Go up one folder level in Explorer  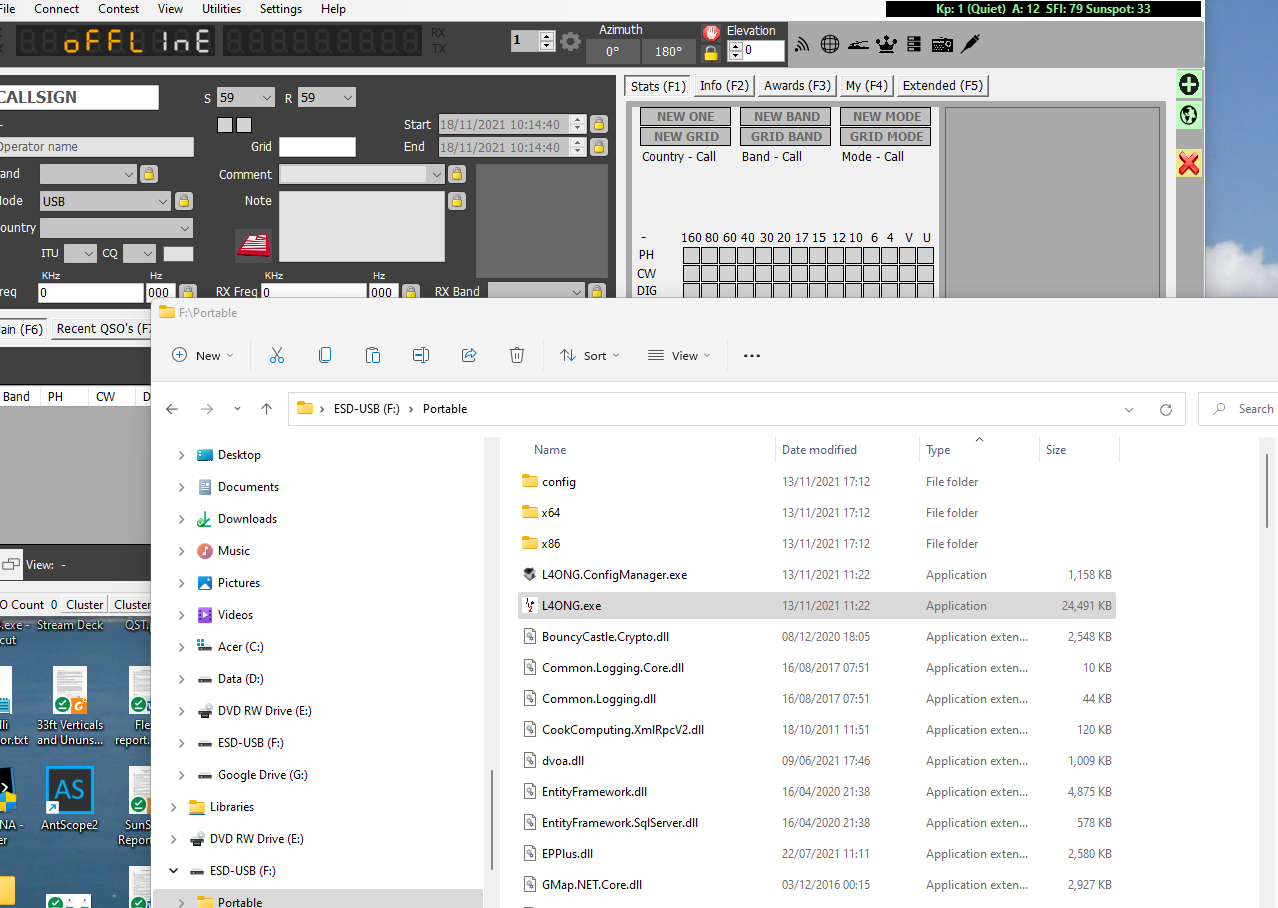coord(266,409)
